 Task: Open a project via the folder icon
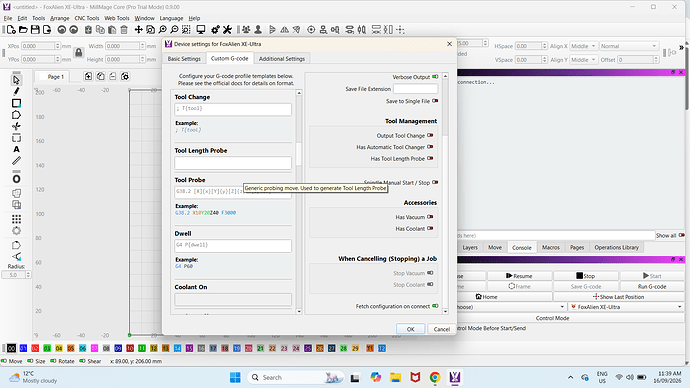[23, 29]
